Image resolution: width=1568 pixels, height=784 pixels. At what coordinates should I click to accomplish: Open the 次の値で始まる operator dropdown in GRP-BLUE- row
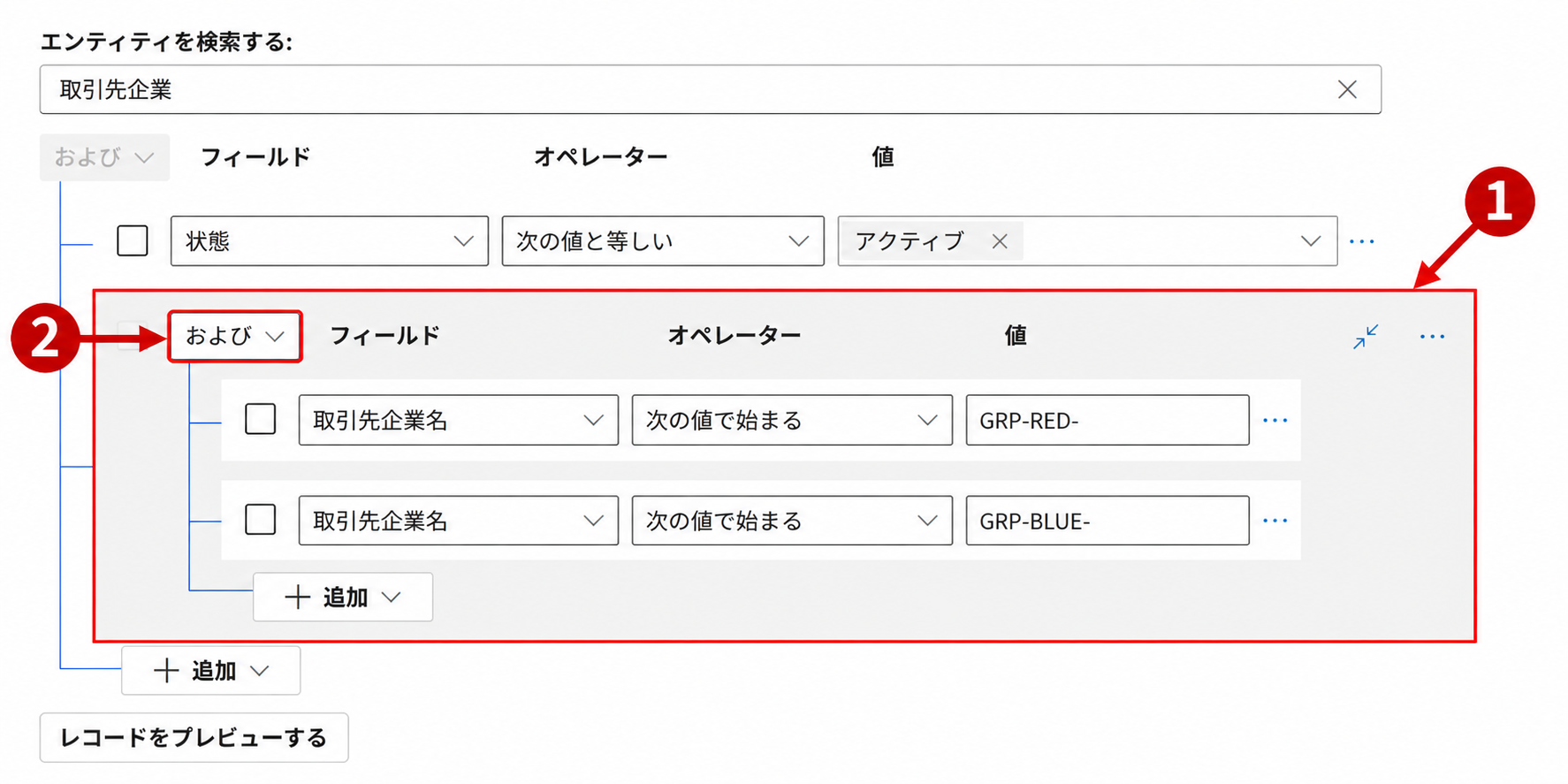pyautogui.click(x=792, y=521)
